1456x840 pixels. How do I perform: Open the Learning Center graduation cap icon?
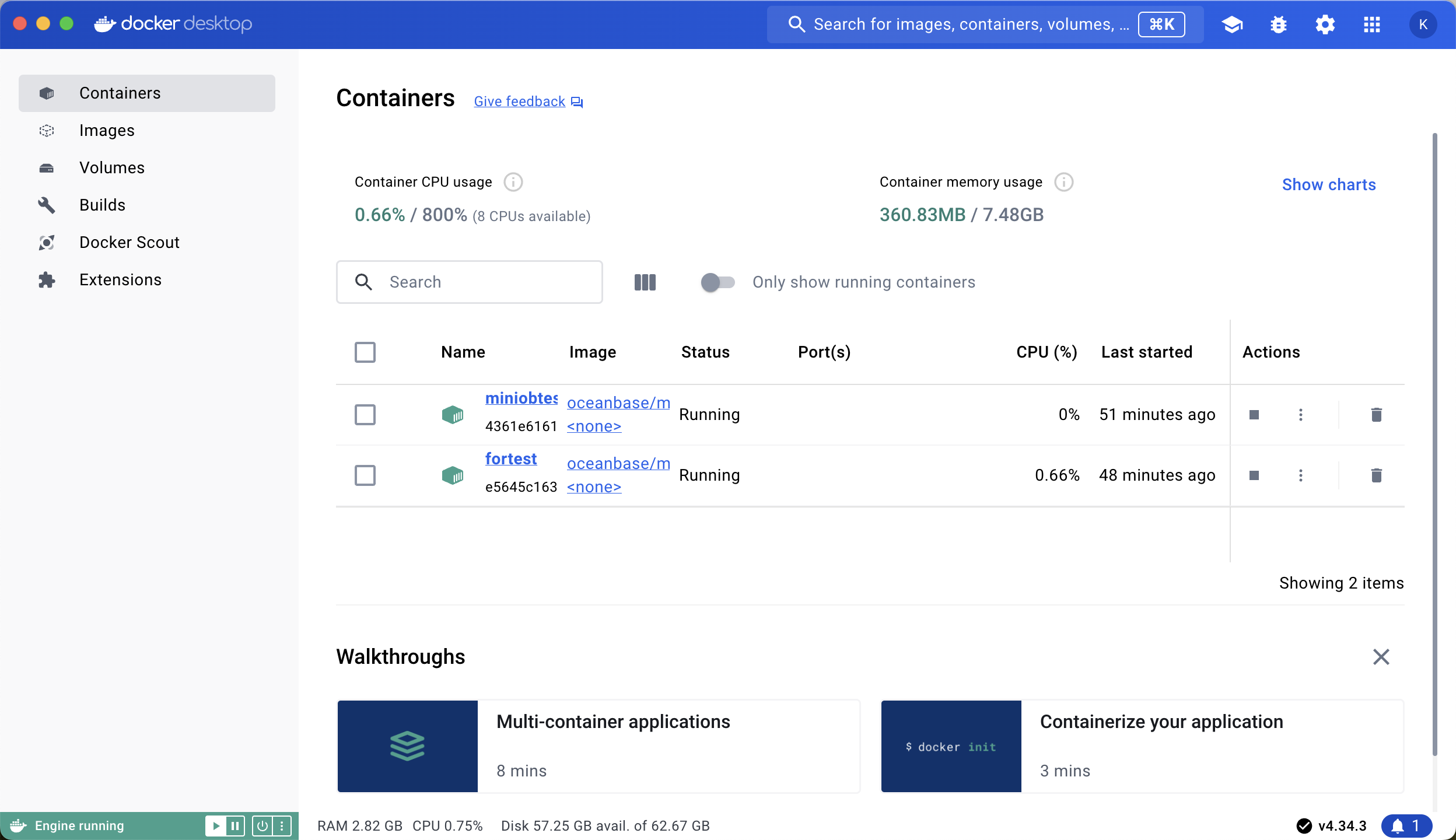(x=1232, y=24)
